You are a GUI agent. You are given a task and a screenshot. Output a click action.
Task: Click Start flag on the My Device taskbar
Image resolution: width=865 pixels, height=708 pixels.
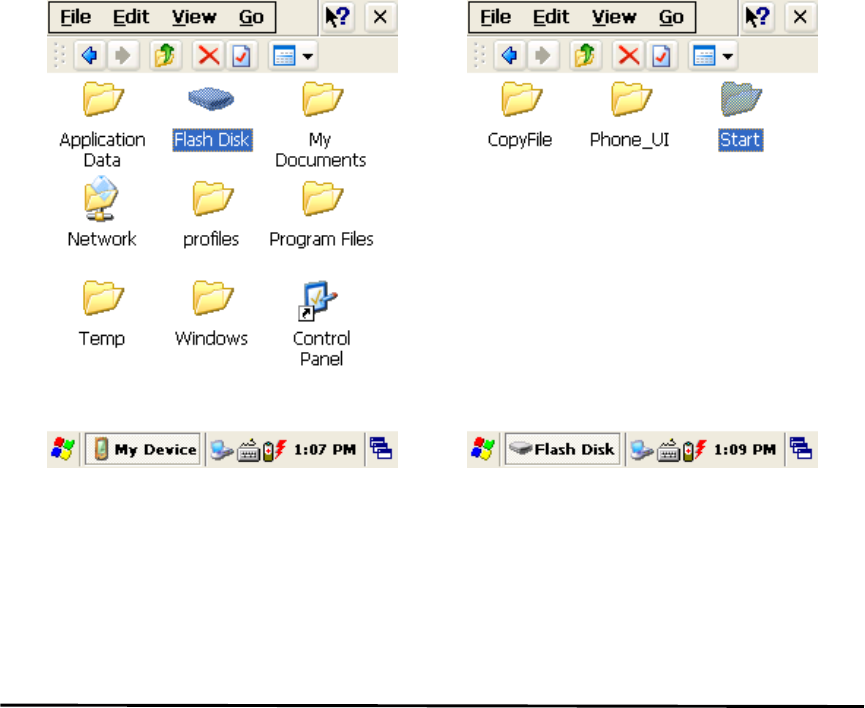click(63, 449)
